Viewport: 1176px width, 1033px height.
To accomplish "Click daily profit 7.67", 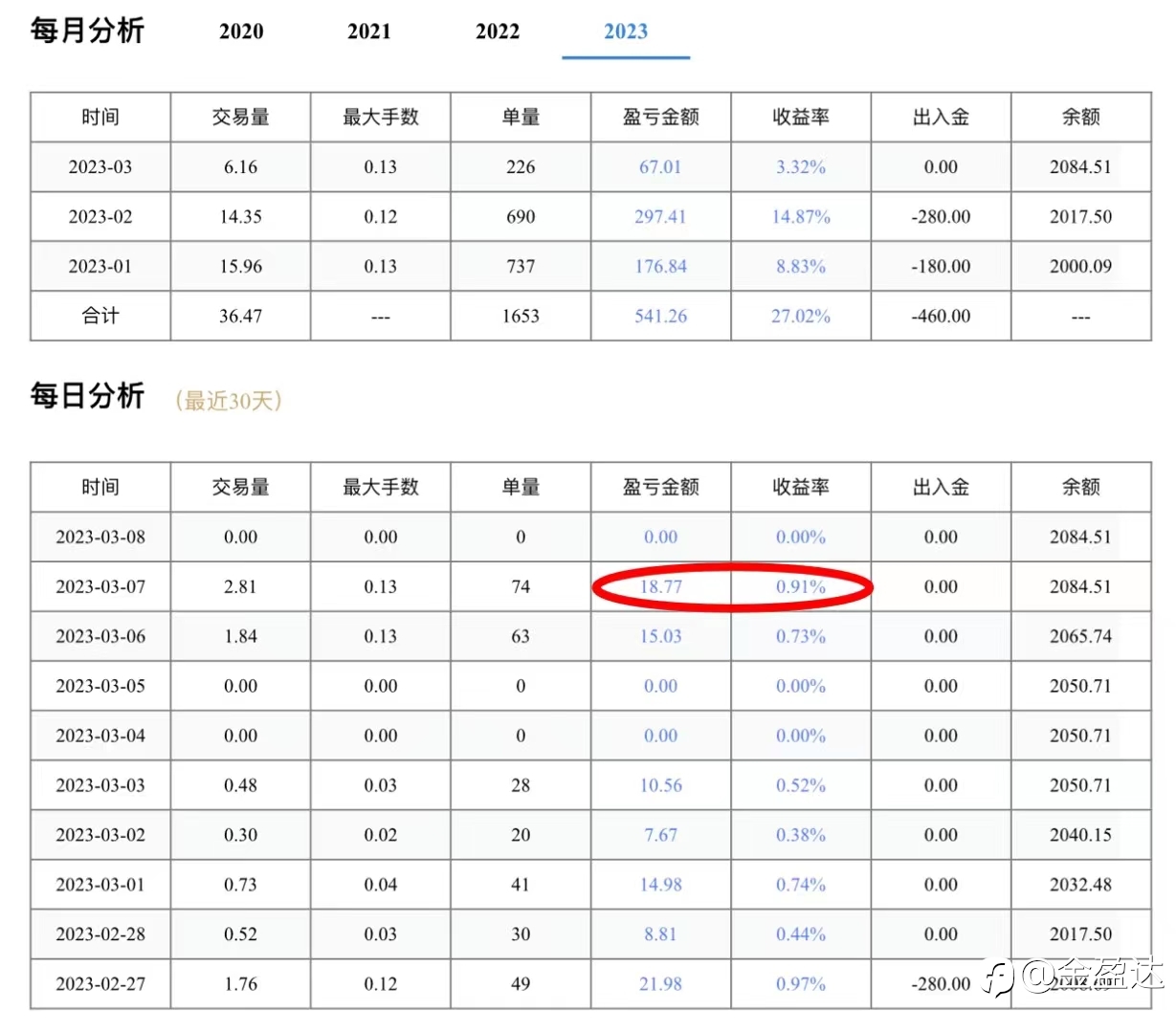I will (x=660, y=836).
